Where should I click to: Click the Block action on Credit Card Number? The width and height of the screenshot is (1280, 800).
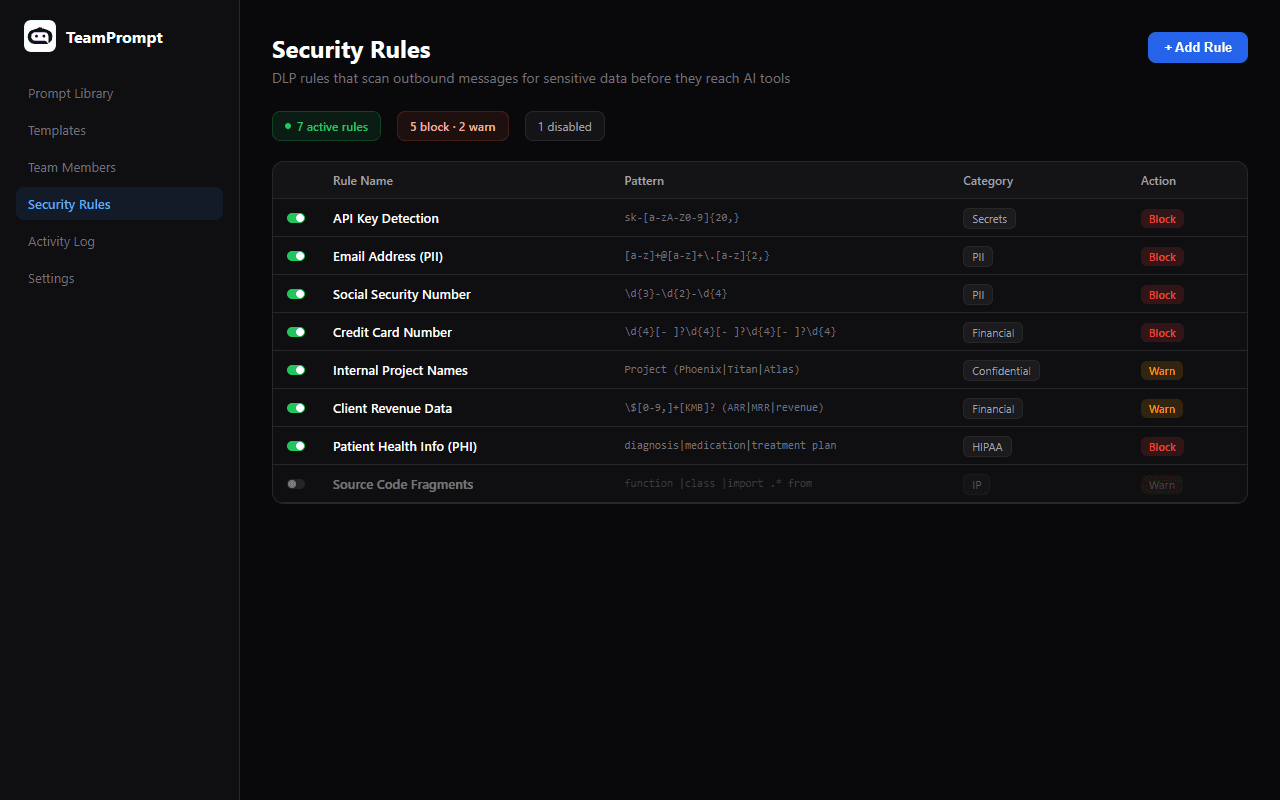[1162, 332]
